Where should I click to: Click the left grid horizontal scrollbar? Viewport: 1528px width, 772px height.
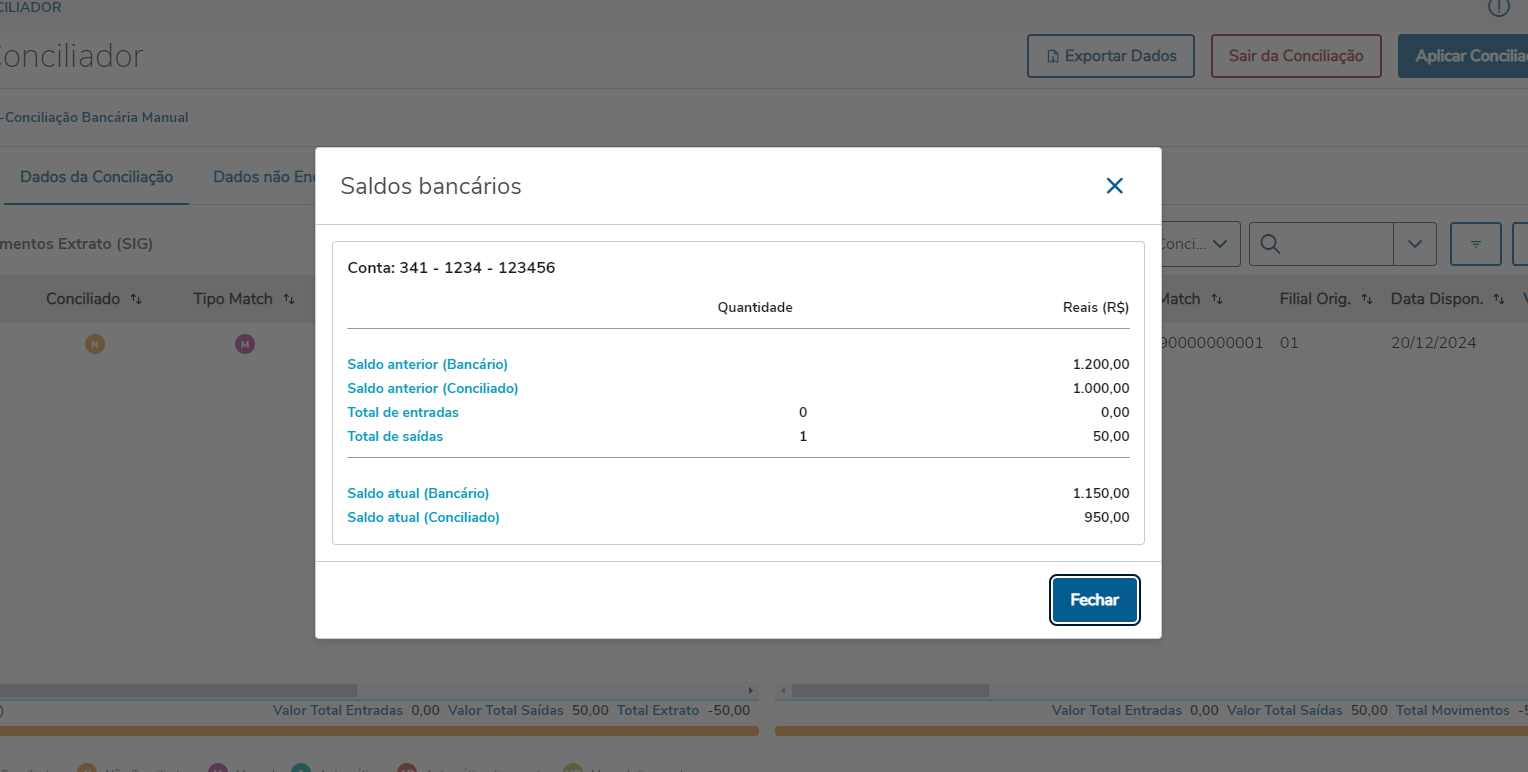click(x=180, y=690)
